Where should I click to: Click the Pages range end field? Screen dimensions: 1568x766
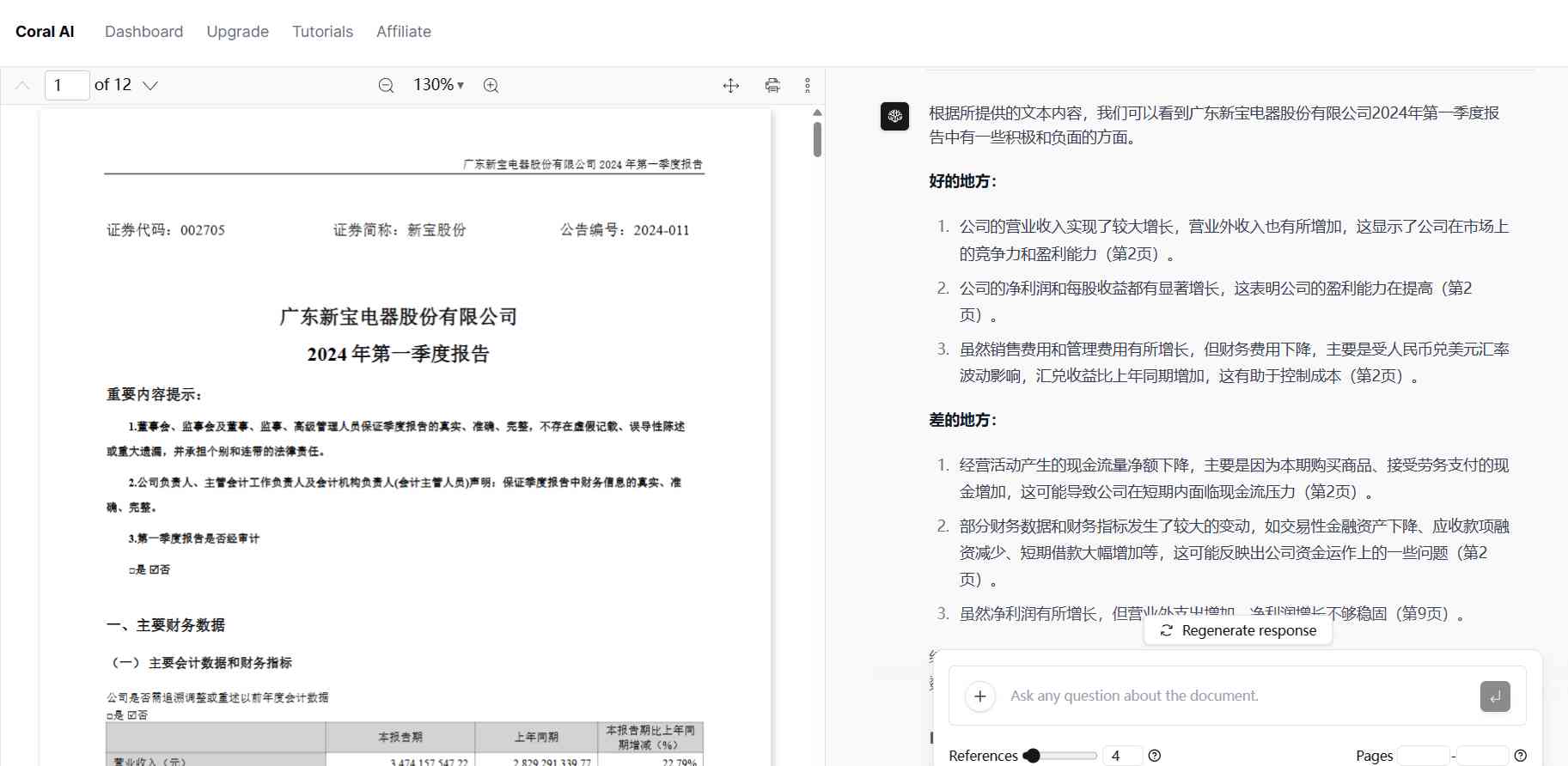(1482, 756)
